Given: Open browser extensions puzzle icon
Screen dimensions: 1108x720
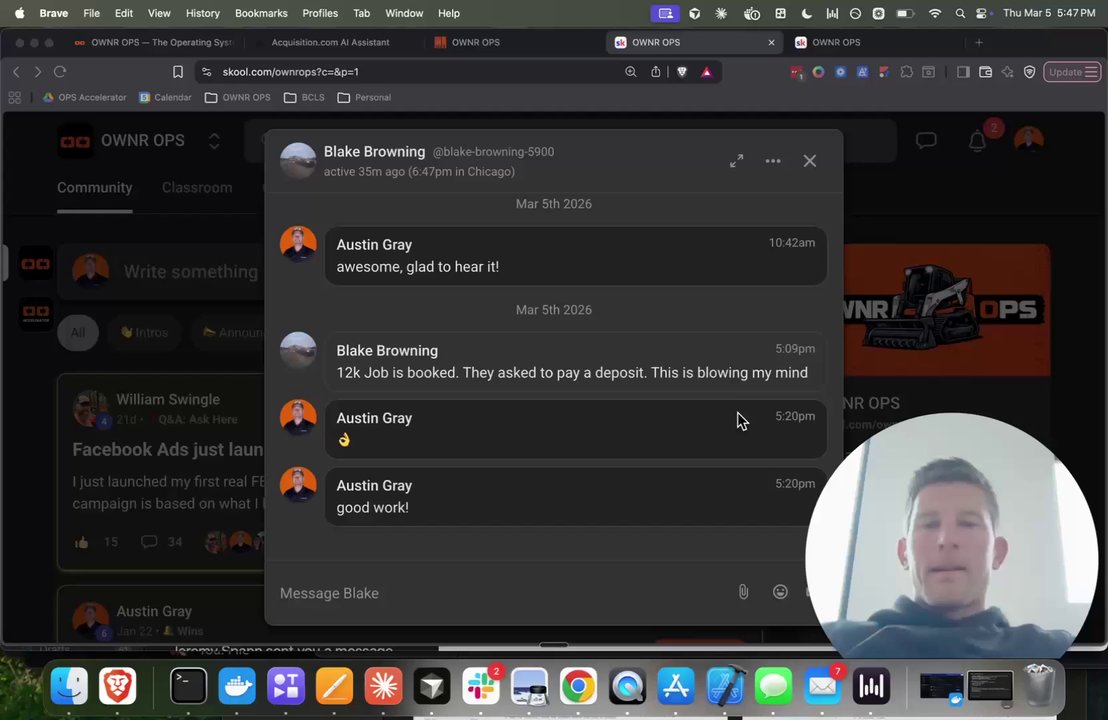Looking at the screenshot, I should 907,72.
